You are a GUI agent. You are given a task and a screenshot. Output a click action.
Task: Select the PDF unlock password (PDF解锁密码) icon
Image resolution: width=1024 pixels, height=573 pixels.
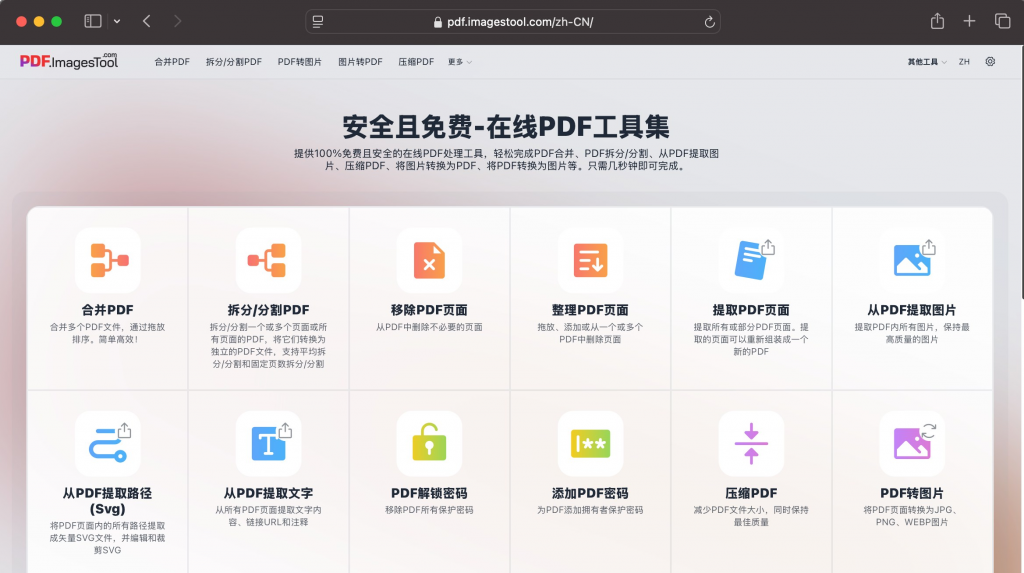pos(429,444)
